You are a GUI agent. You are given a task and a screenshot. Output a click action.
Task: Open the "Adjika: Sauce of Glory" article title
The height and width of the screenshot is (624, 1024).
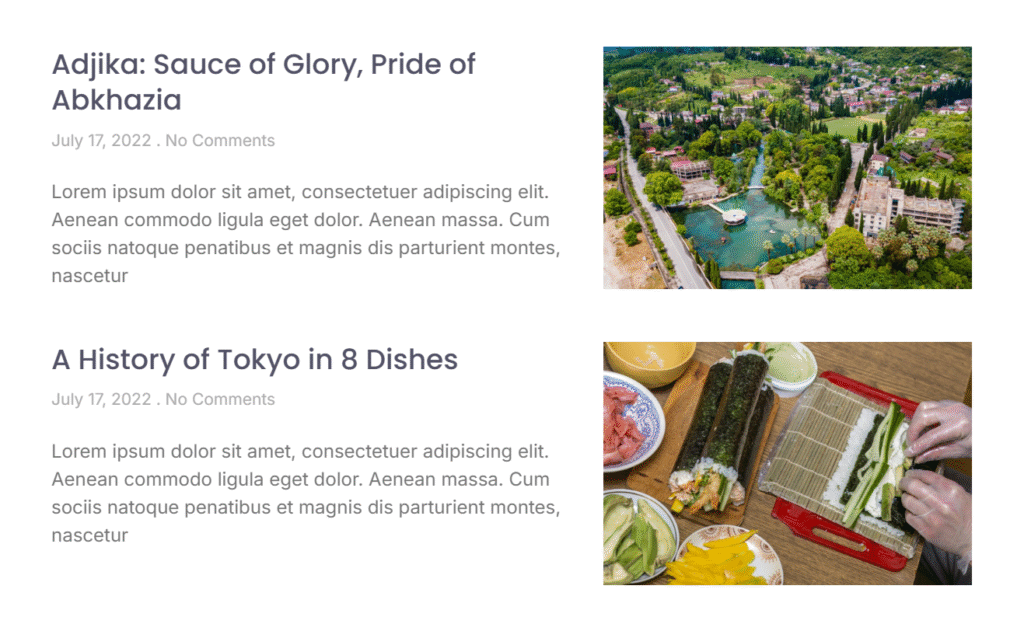click(263, 66)
